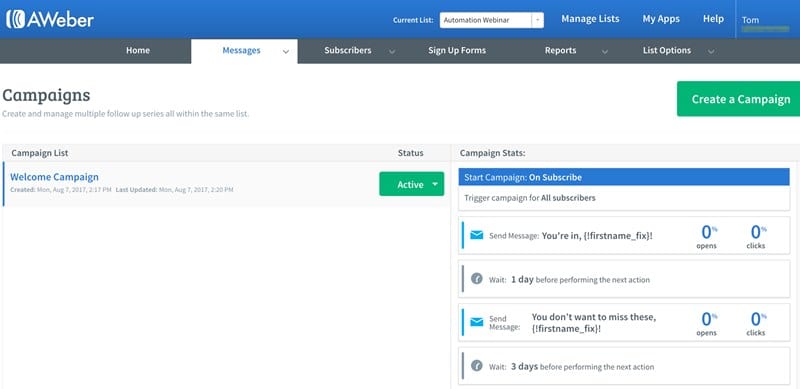This screenshot has height=389, width=800.
Task: Open the Sign Up Forms tab
Action: (457, 51)
